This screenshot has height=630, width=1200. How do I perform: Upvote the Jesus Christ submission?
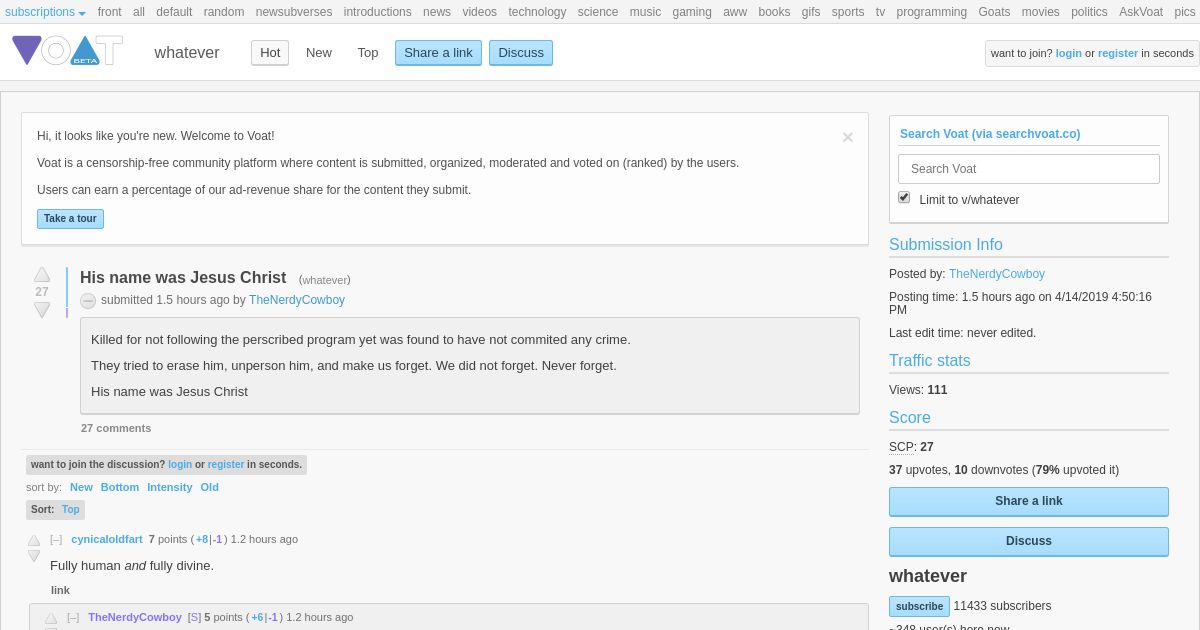click(42, 274)
